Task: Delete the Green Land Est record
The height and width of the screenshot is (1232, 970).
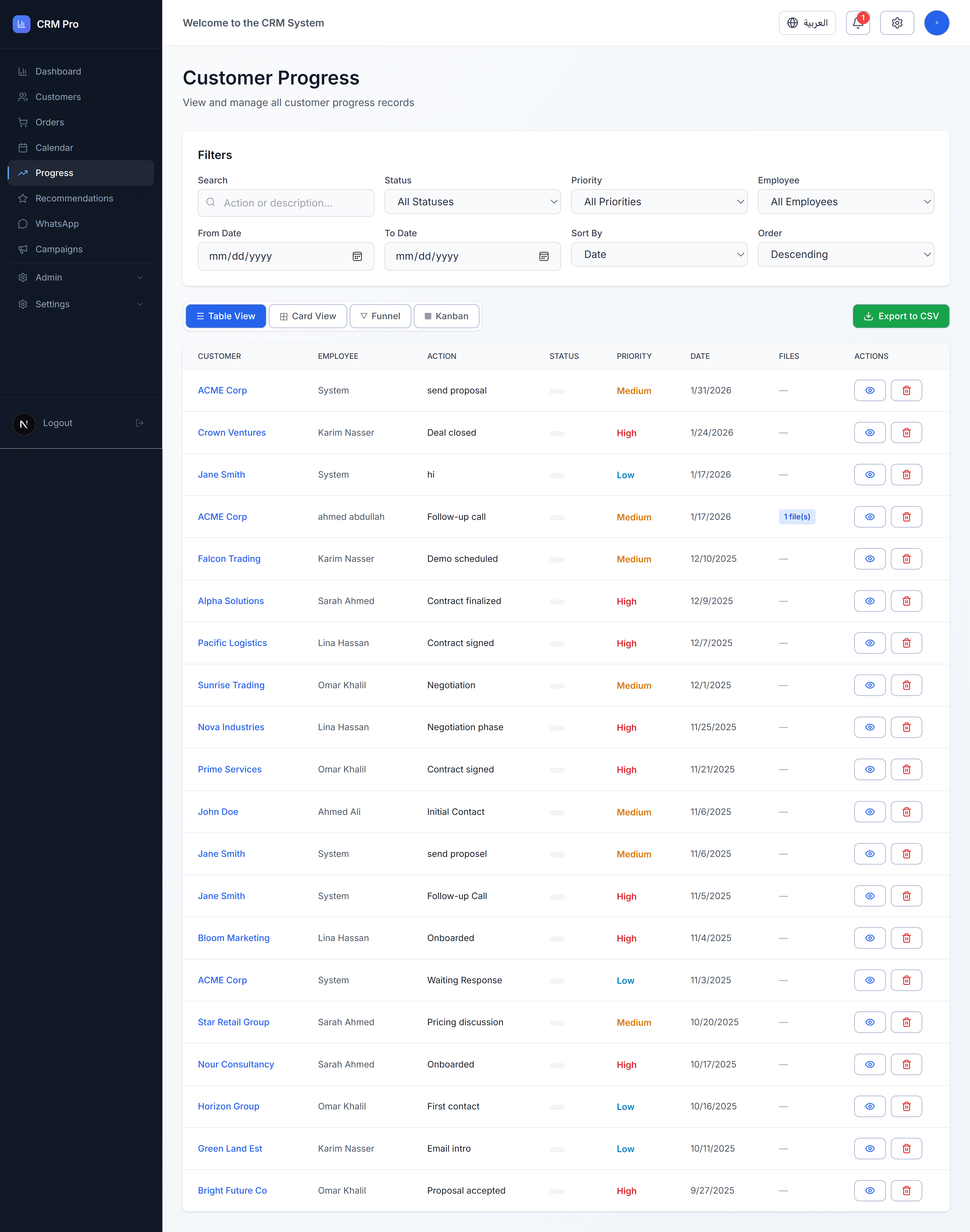Action: [906, 1149]
